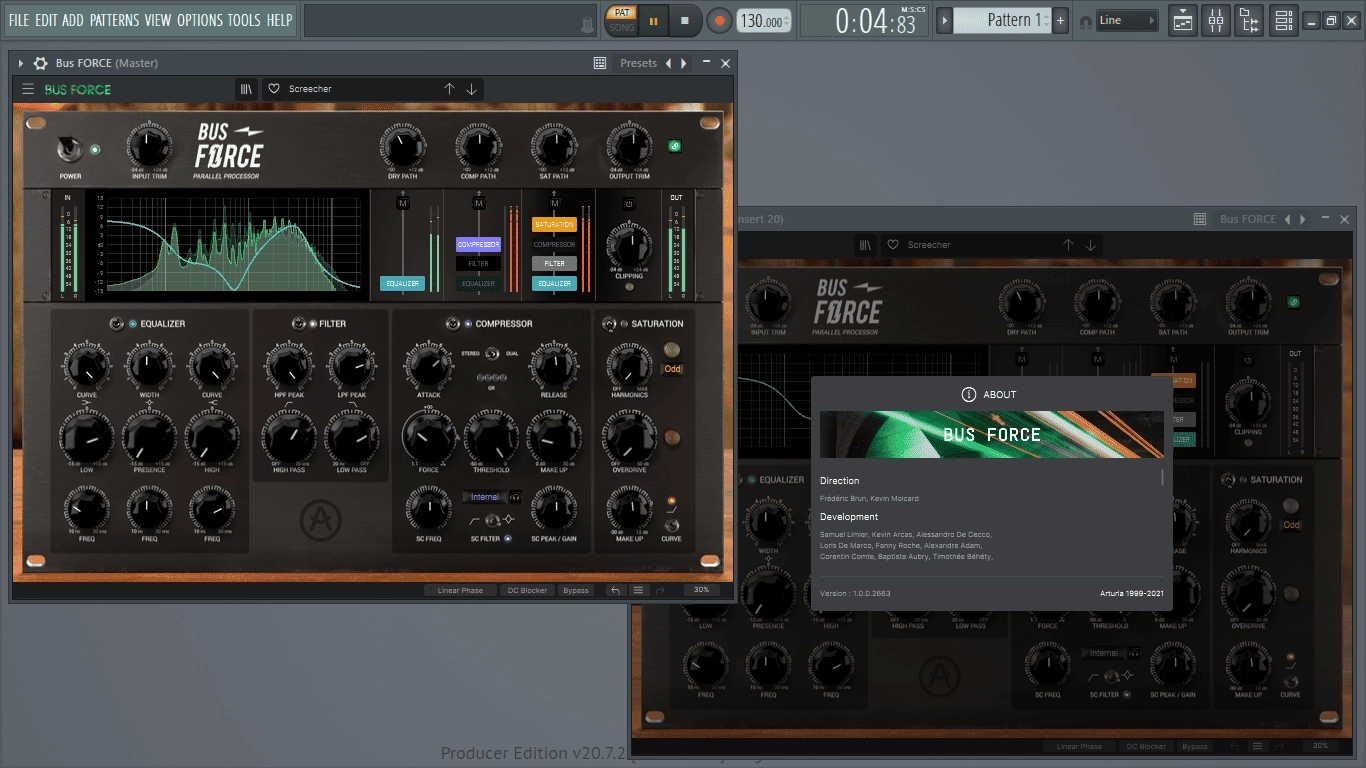The height and width of the screenshot is (768, 1366).
Task: Open the Pattern 1 selector dropdown
Action: [x=1002, y=20]
